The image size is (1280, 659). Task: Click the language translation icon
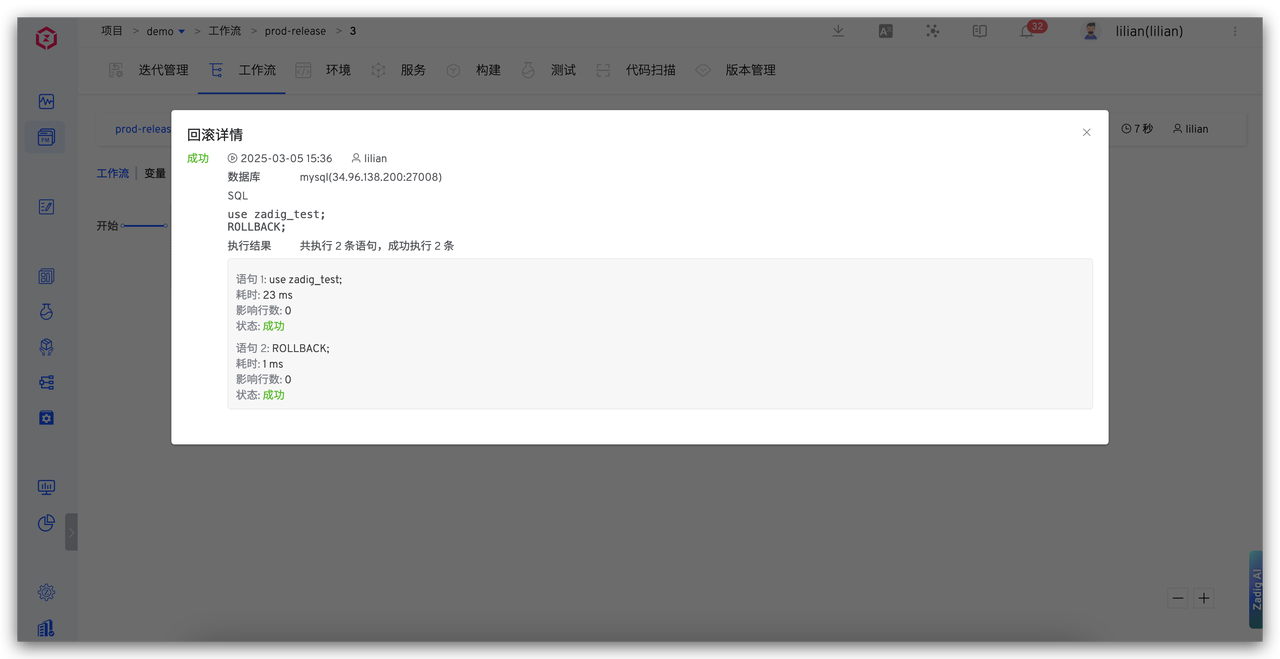click(885, 31)
